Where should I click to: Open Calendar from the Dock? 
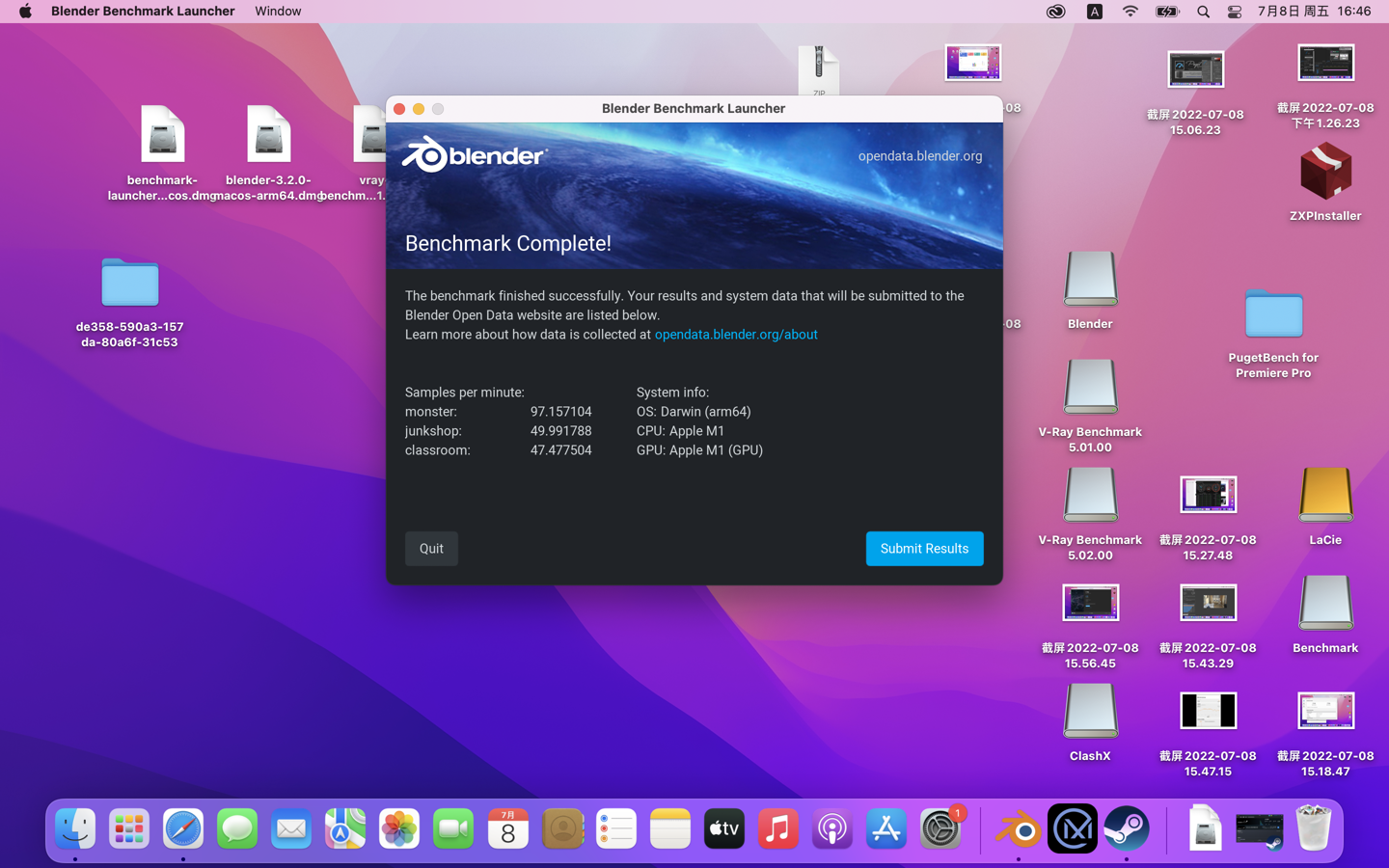pos(508,828)
